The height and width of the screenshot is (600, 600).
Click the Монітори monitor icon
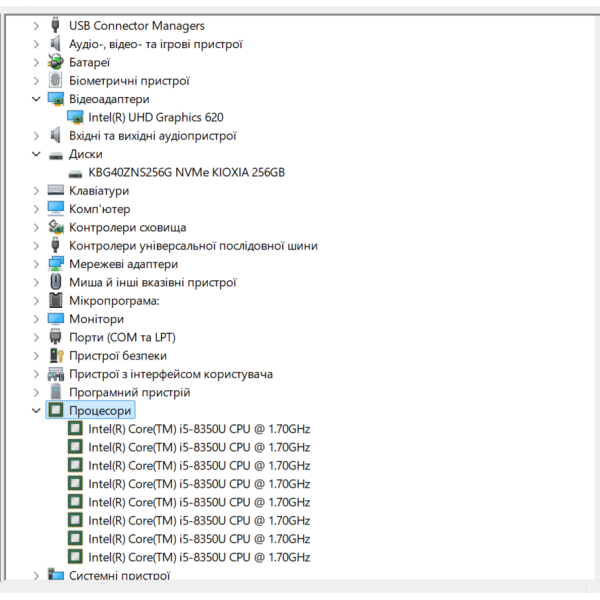coord(55,319)
